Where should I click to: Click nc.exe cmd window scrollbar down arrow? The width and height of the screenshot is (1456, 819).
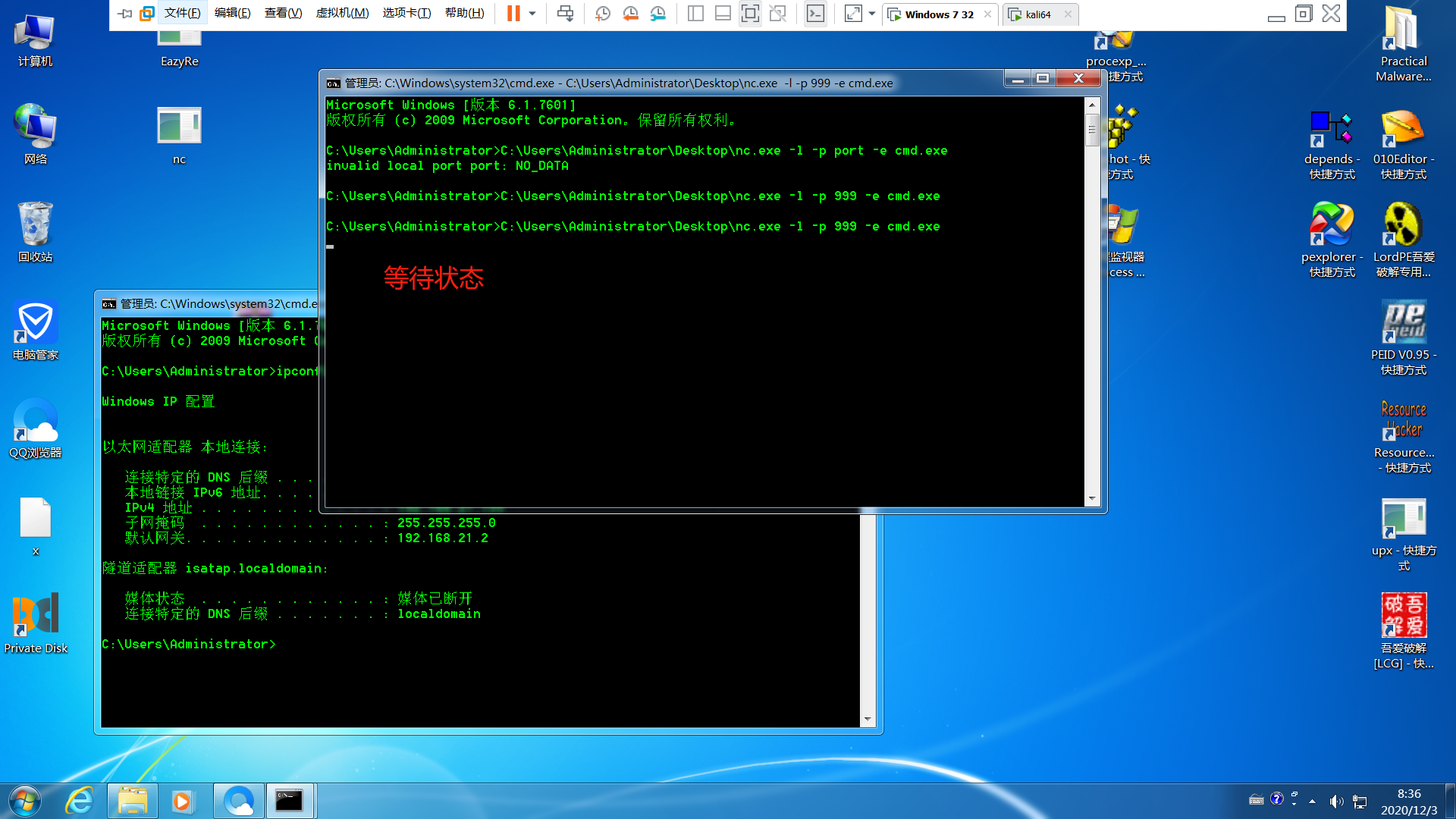pyautogui.click(x=1092, y=499)
